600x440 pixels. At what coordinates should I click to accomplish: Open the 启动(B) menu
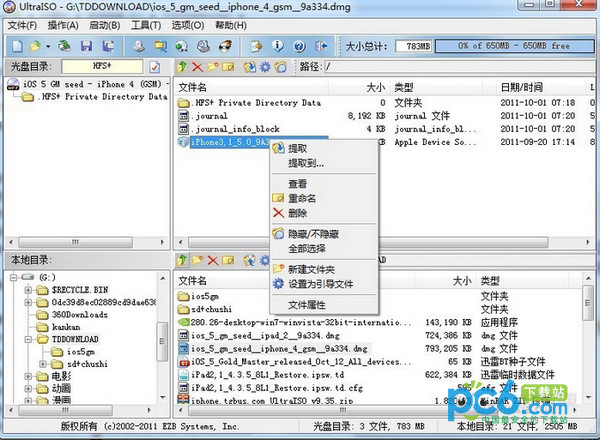(104, 26)
